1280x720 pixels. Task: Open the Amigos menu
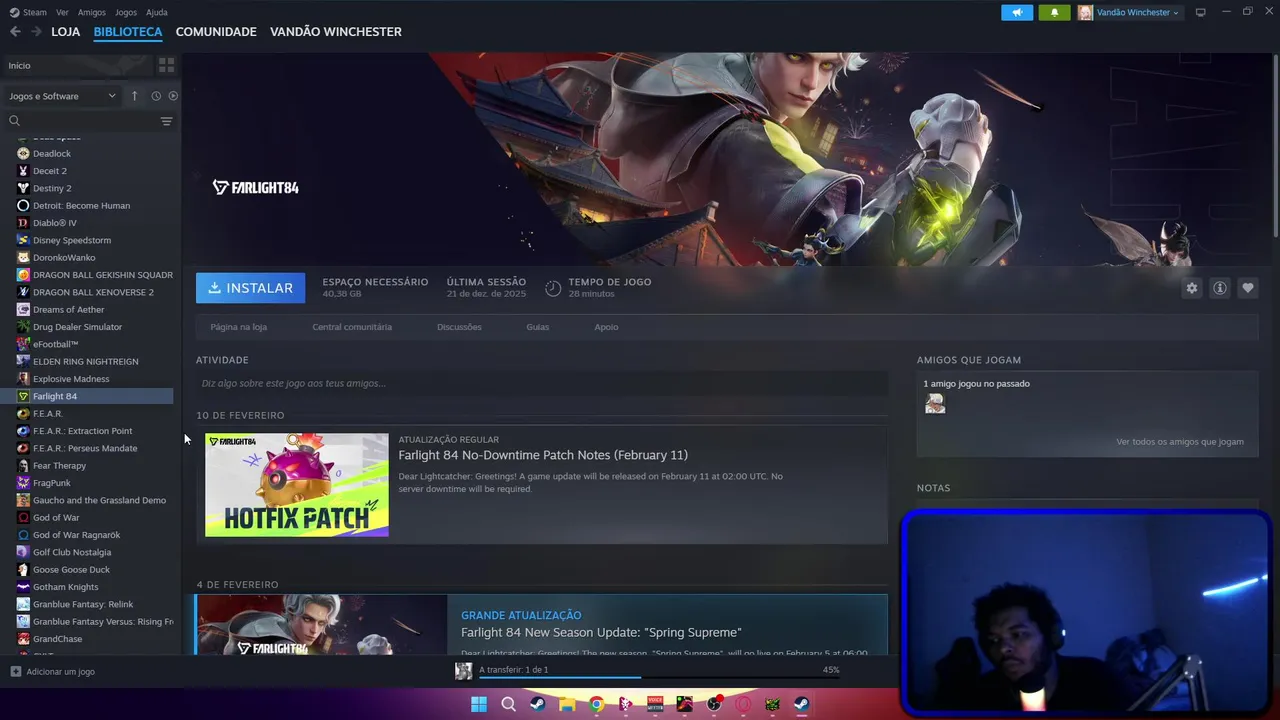click(91, 12)
